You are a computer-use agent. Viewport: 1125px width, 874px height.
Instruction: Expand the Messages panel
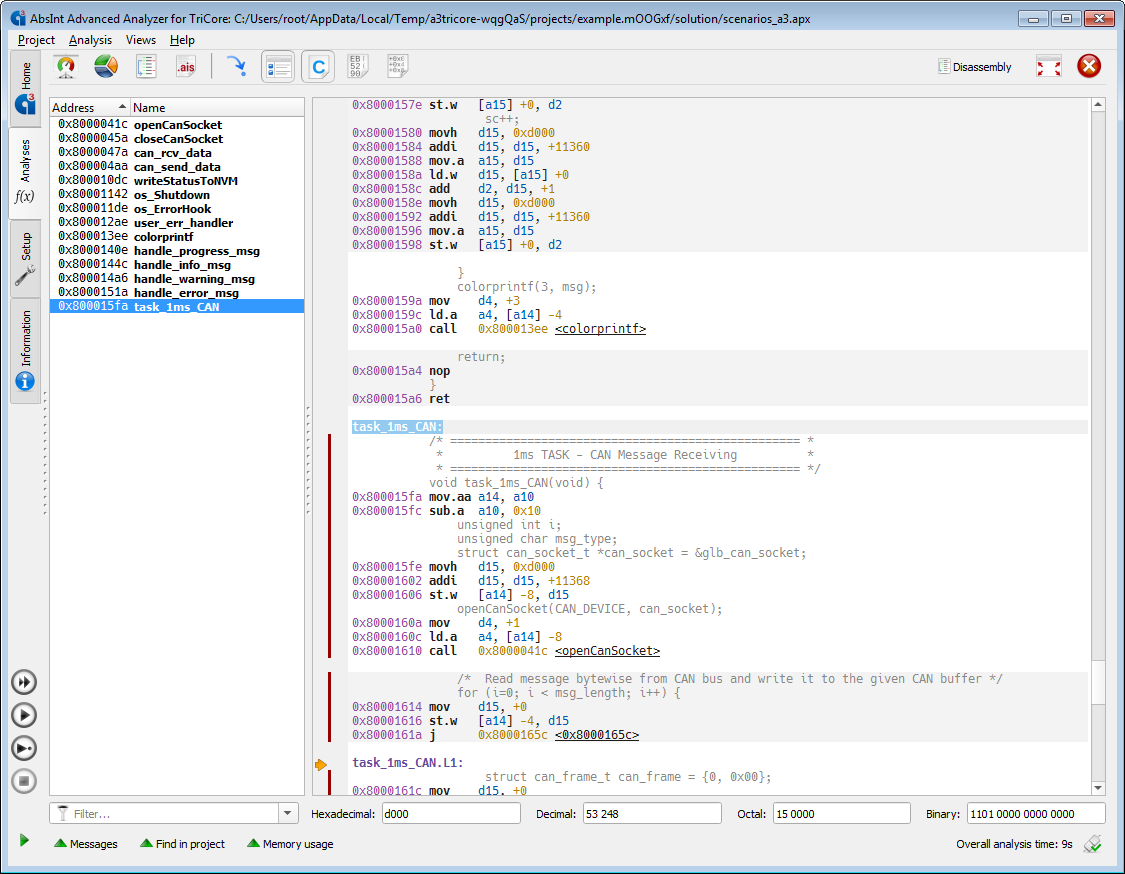(86, 844)
